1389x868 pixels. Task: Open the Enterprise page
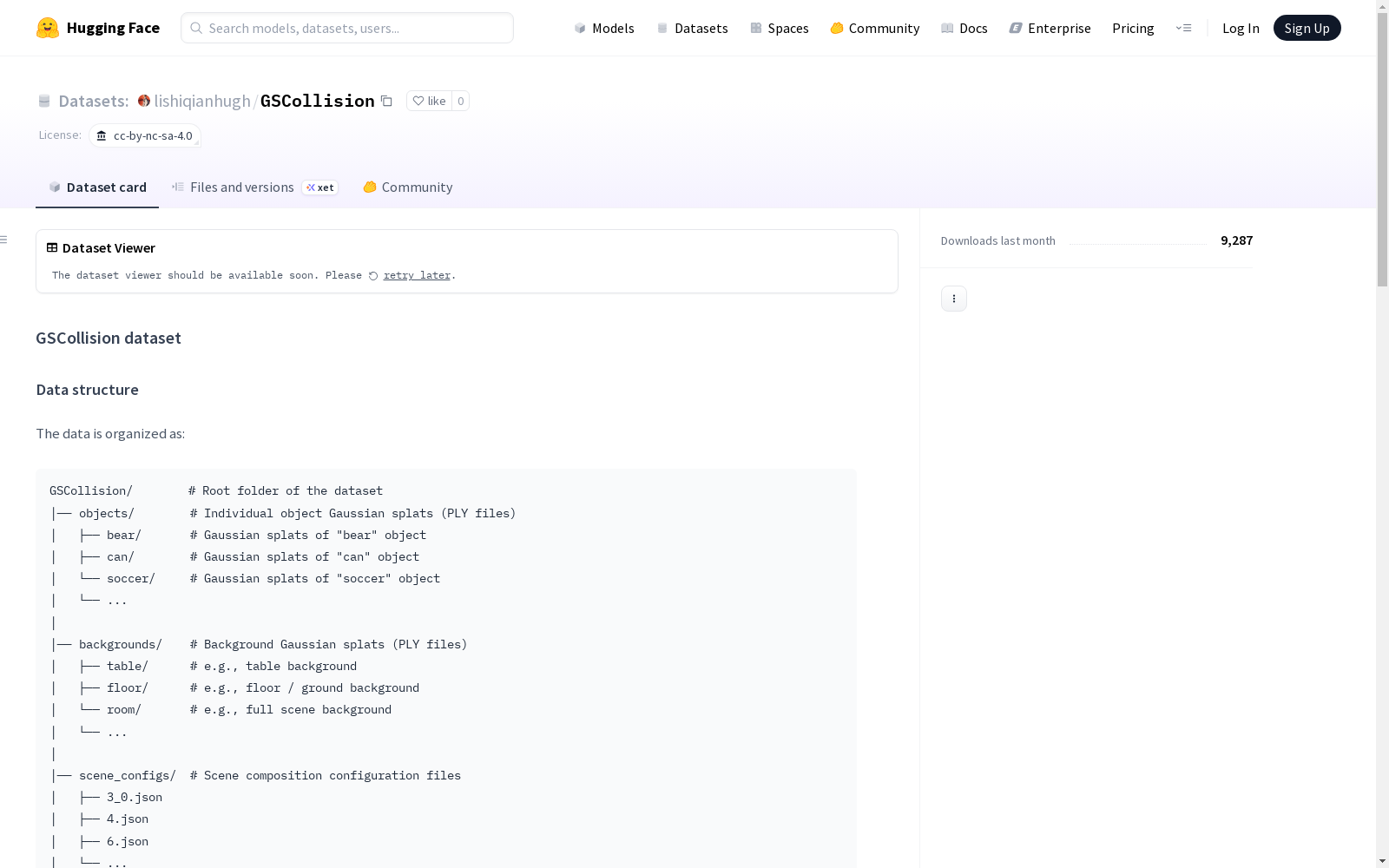tap(1050, 28)
